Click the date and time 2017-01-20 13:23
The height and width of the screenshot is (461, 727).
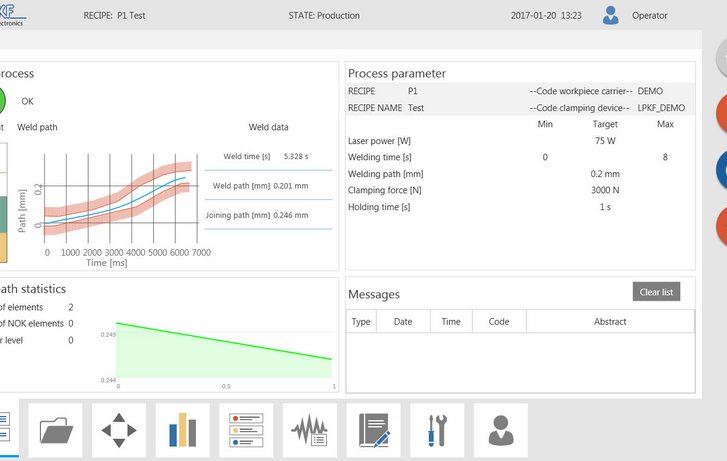pyautogui.click(x=546, y=15)
